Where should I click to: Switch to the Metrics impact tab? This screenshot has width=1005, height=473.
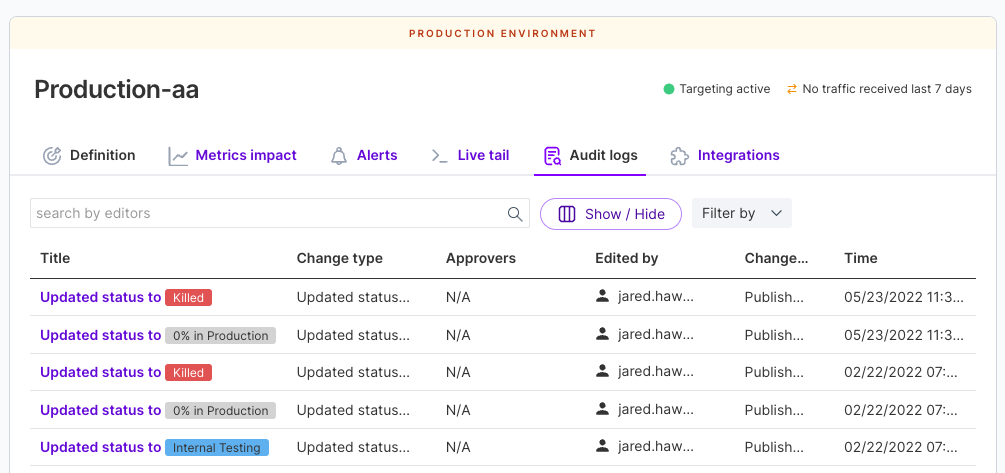[246, 156]
